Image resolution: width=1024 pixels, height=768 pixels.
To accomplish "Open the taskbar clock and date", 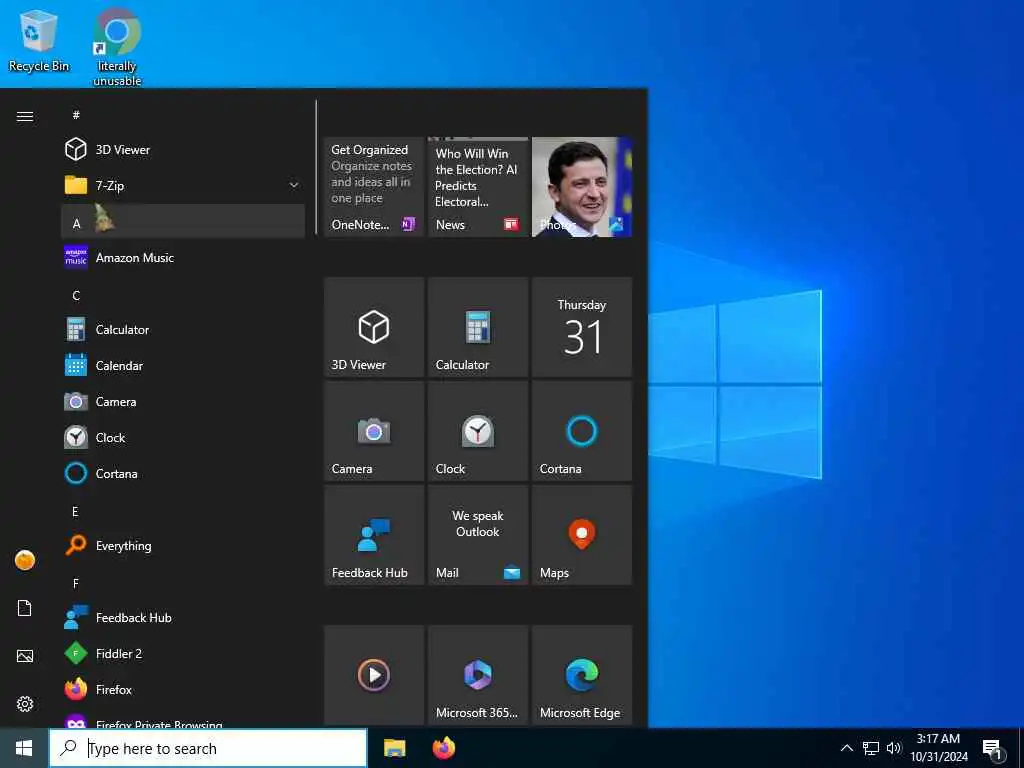I will coord(938,748).
